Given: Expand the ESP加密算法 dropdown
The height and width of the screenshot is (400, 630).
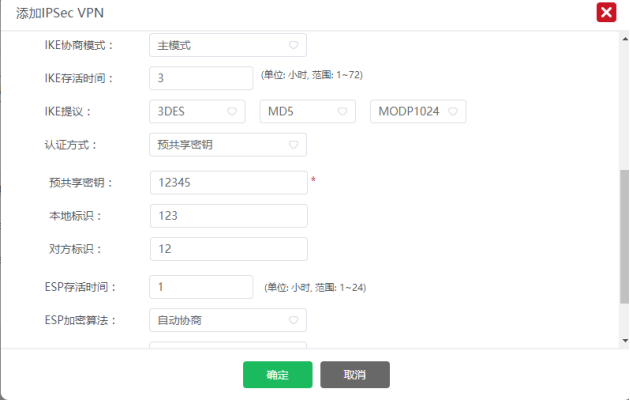Looking at the screenshot, I should point(227,320).
